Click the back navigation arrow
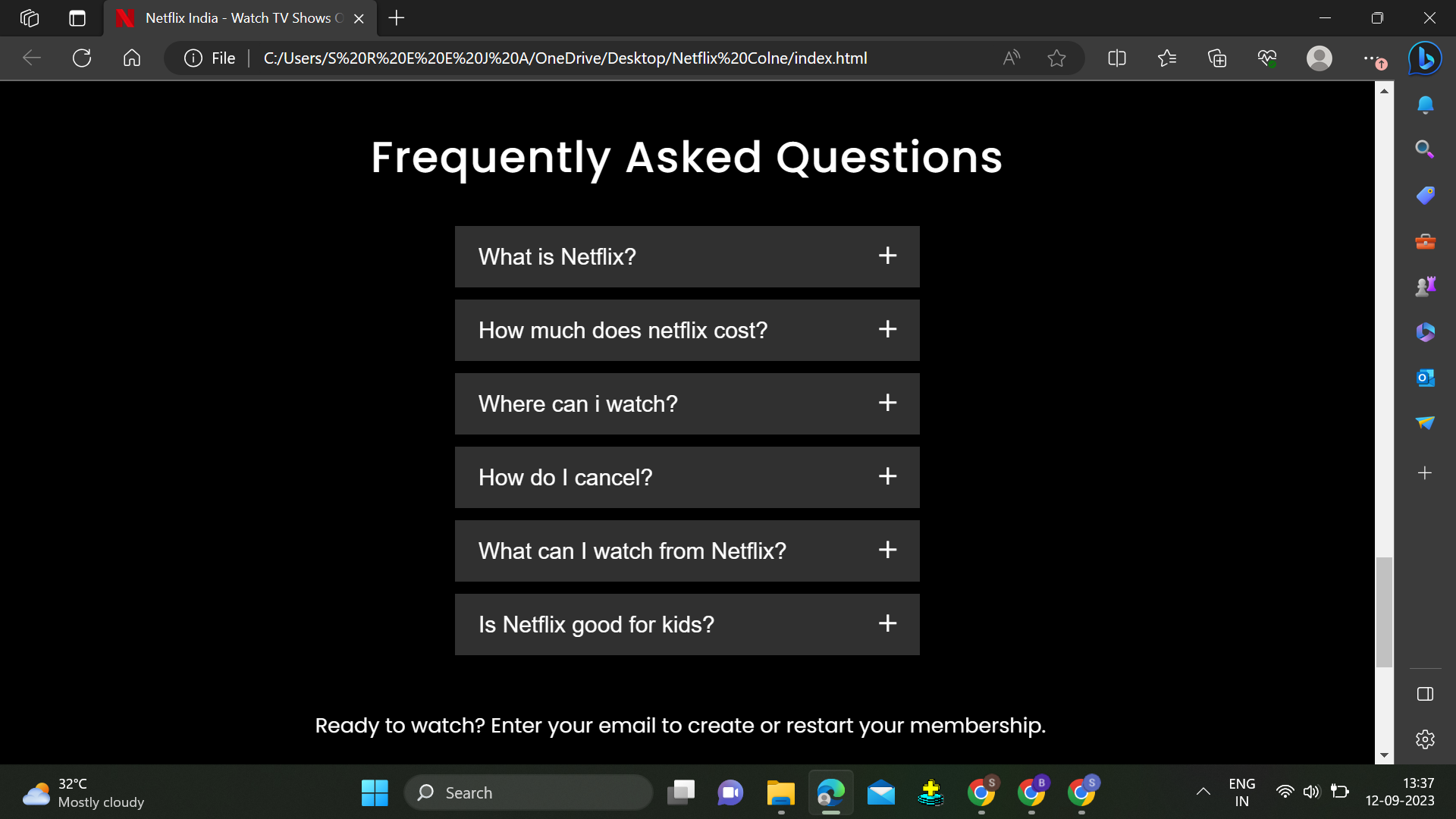1456x819 pixels. (30, 58)
